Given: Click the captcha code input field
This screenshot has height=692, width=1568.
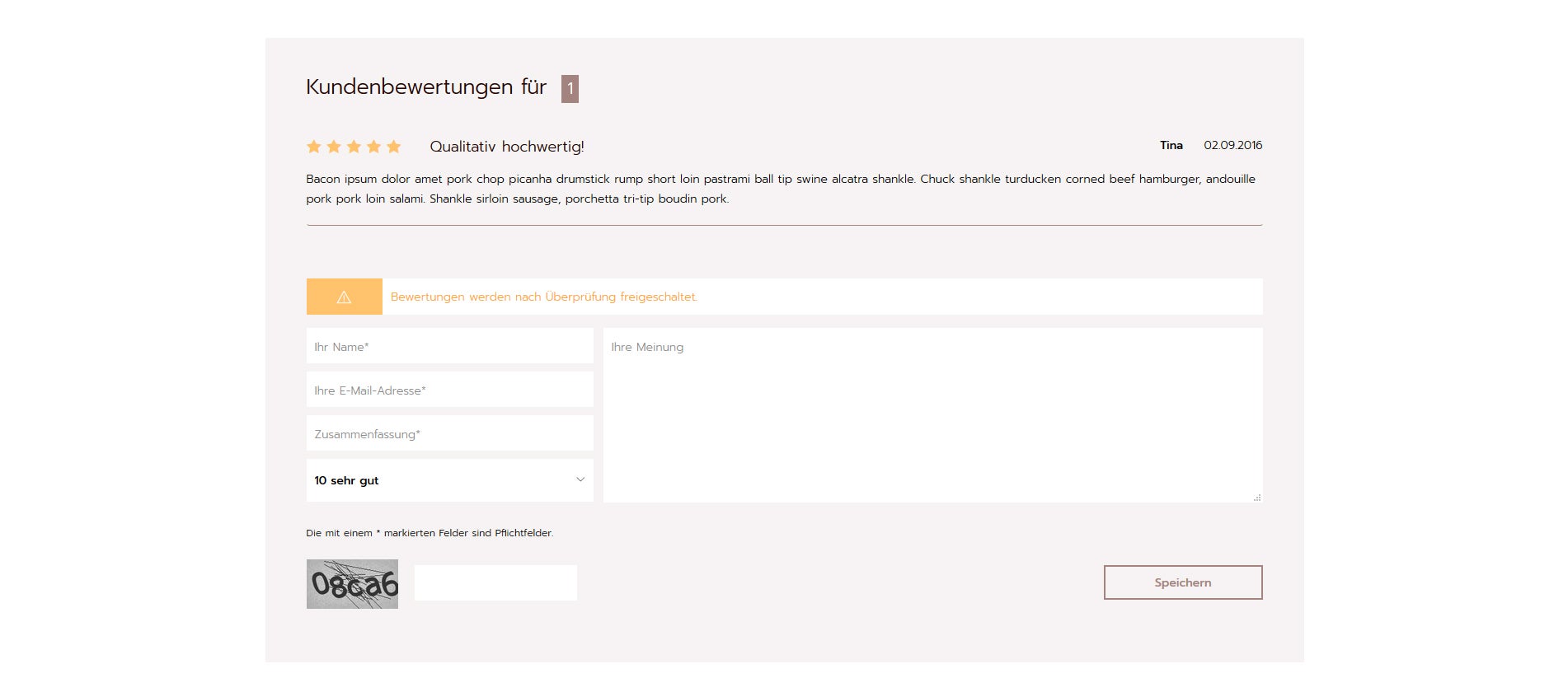Looking at the screenshot, I should (x=495, y=582).
